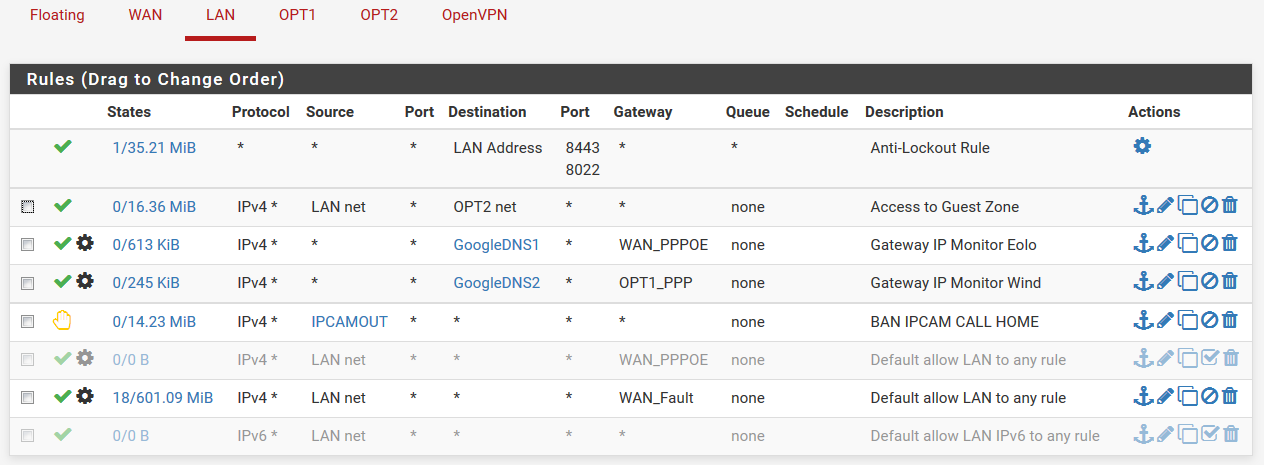1264x465 pixels.
Task: Click the green pass icon on Guest Zone rule
Action: pos(63,206)
